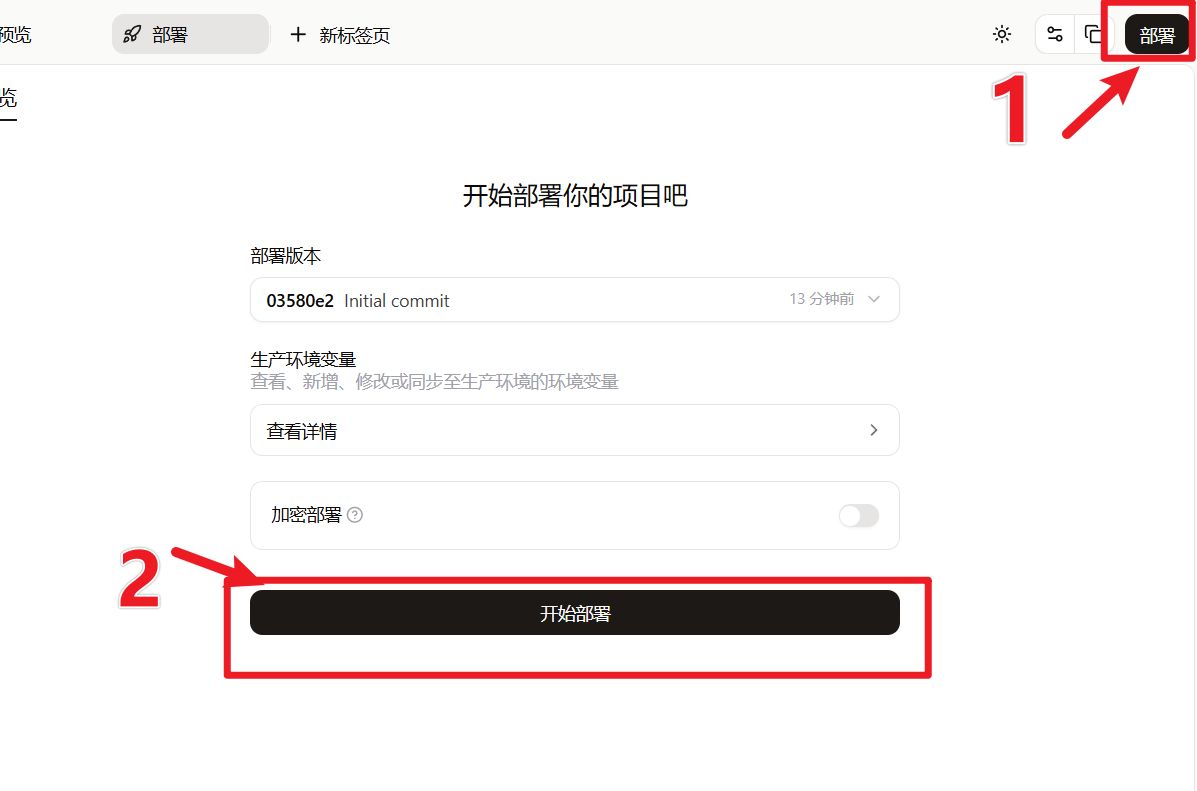Open the sliders settings icon
1197x791 pixels.
(1054, 34)
